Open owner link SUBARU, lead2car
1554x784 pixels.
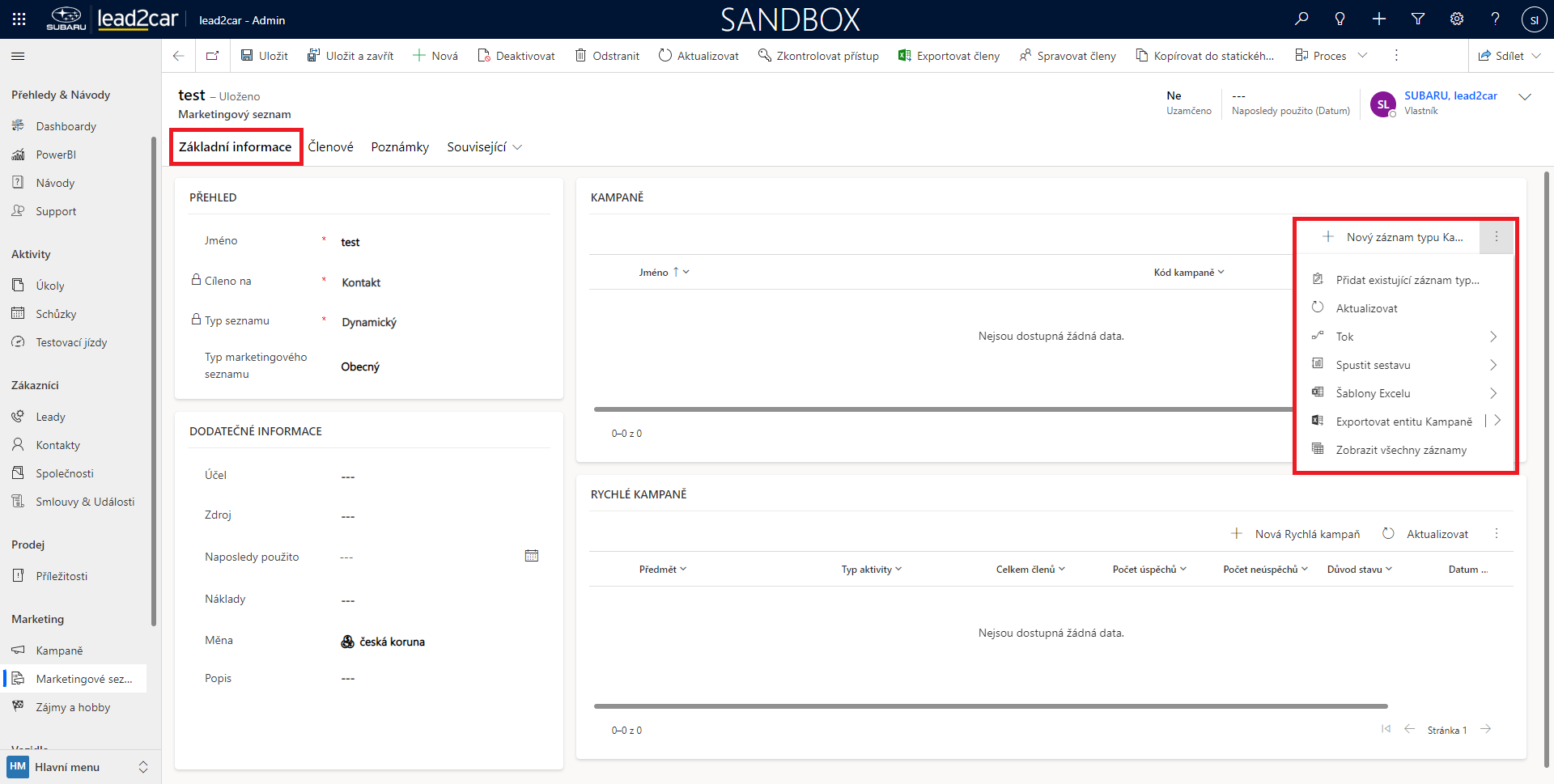tap(1450, 95)
